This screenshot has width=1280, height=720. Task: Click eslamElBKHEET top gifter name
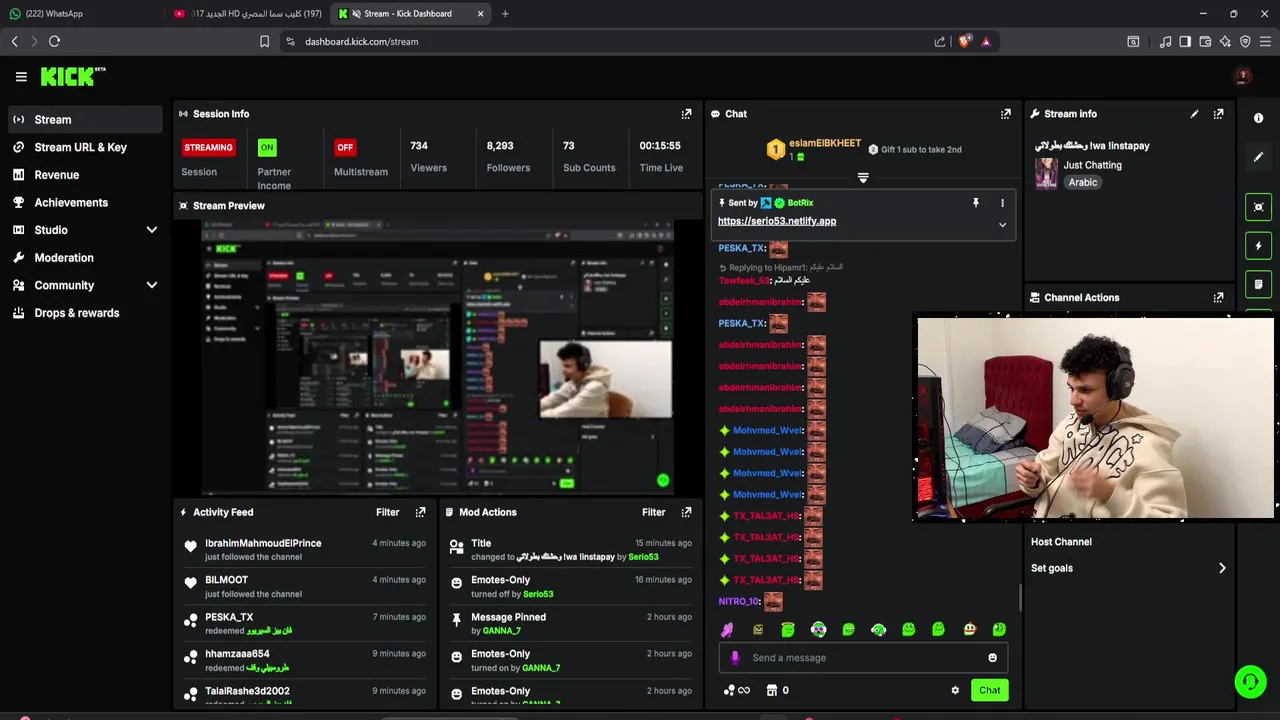click(825, 143)
